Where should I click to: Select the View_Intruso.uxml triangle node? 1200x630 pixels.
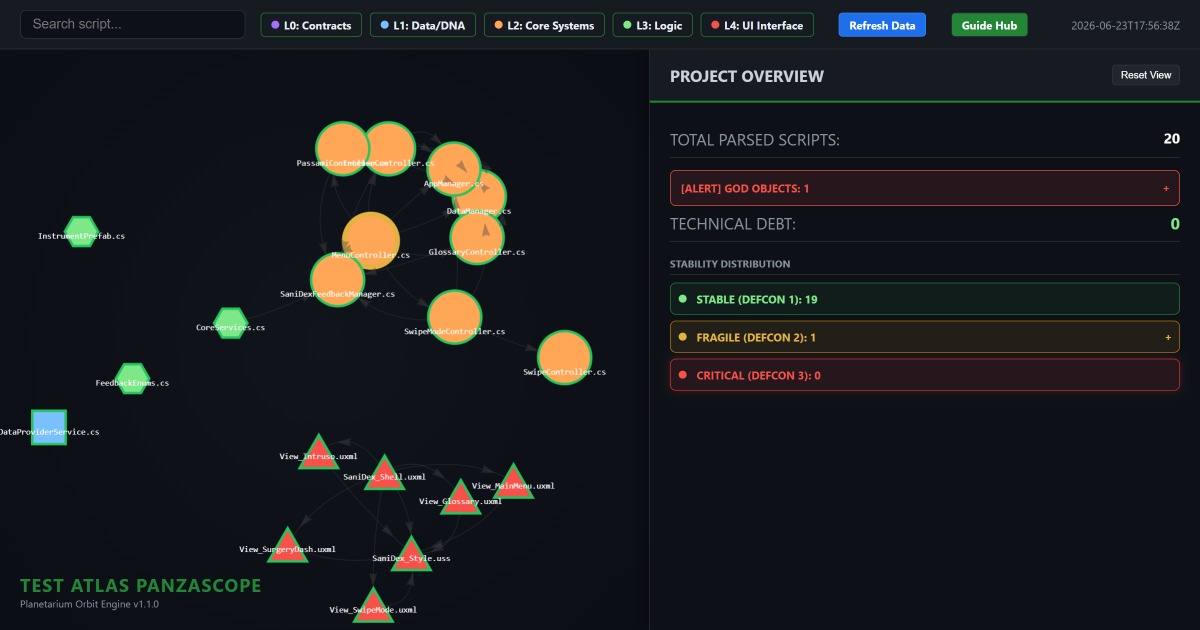(318, 452)
